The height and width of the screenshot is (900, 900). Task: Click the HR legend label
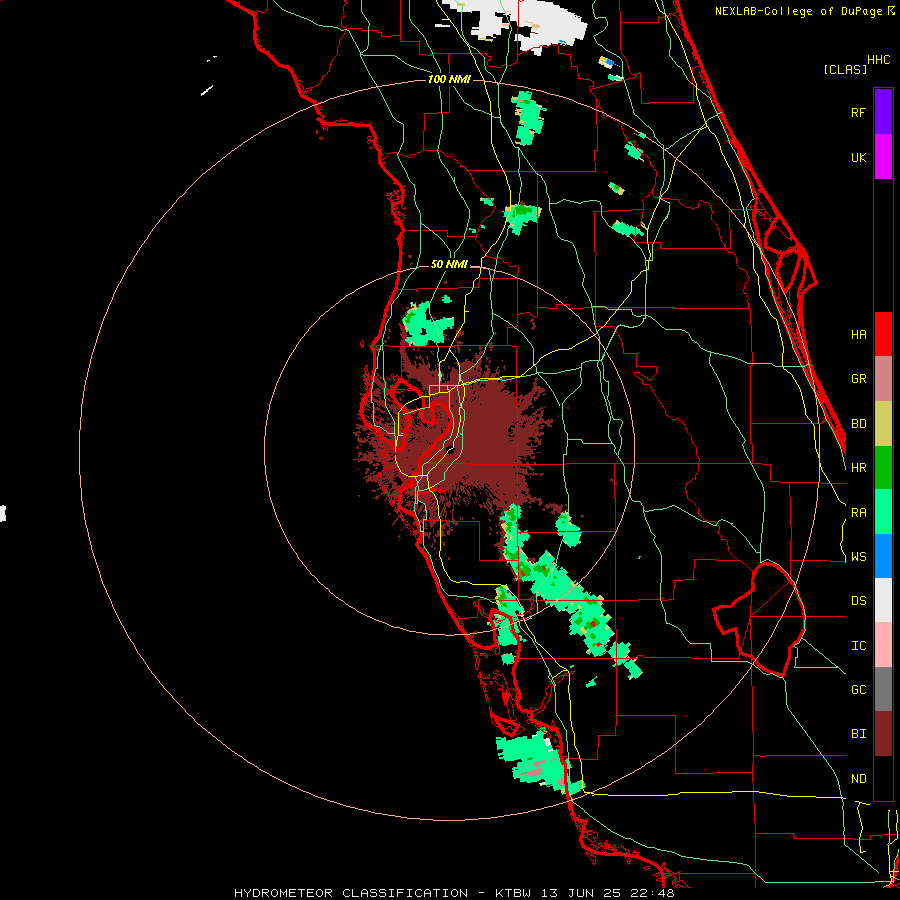(858, 468)
